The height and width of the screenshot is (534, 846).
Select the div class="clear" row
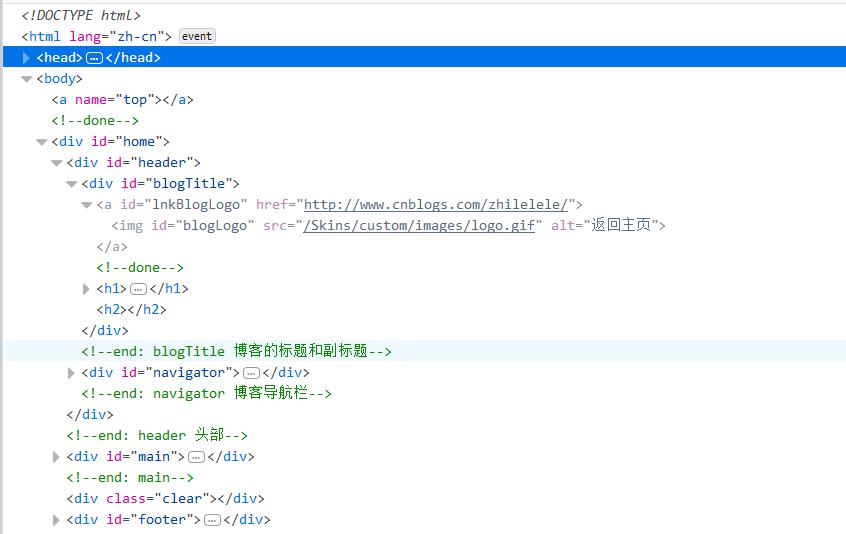tap(424, 499)
